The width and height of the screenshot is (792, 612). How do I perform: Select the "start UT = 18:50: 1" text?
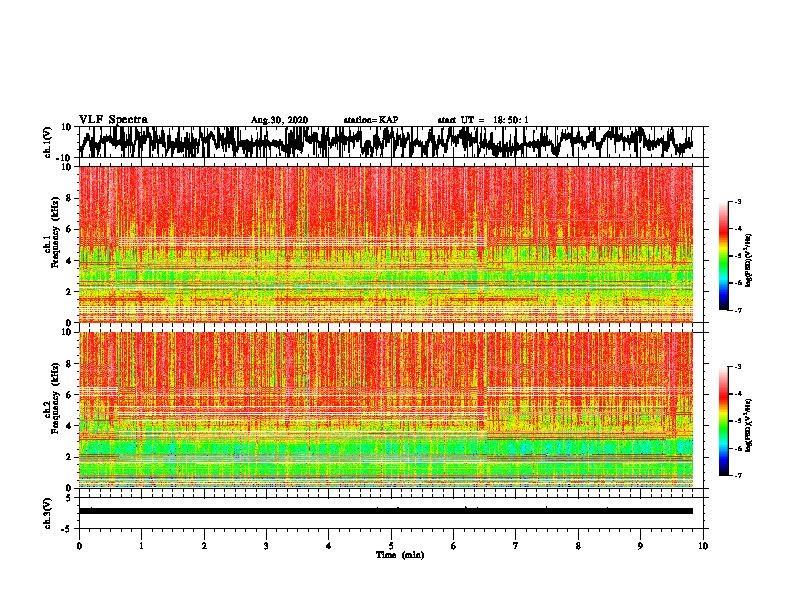click(483, 120)
